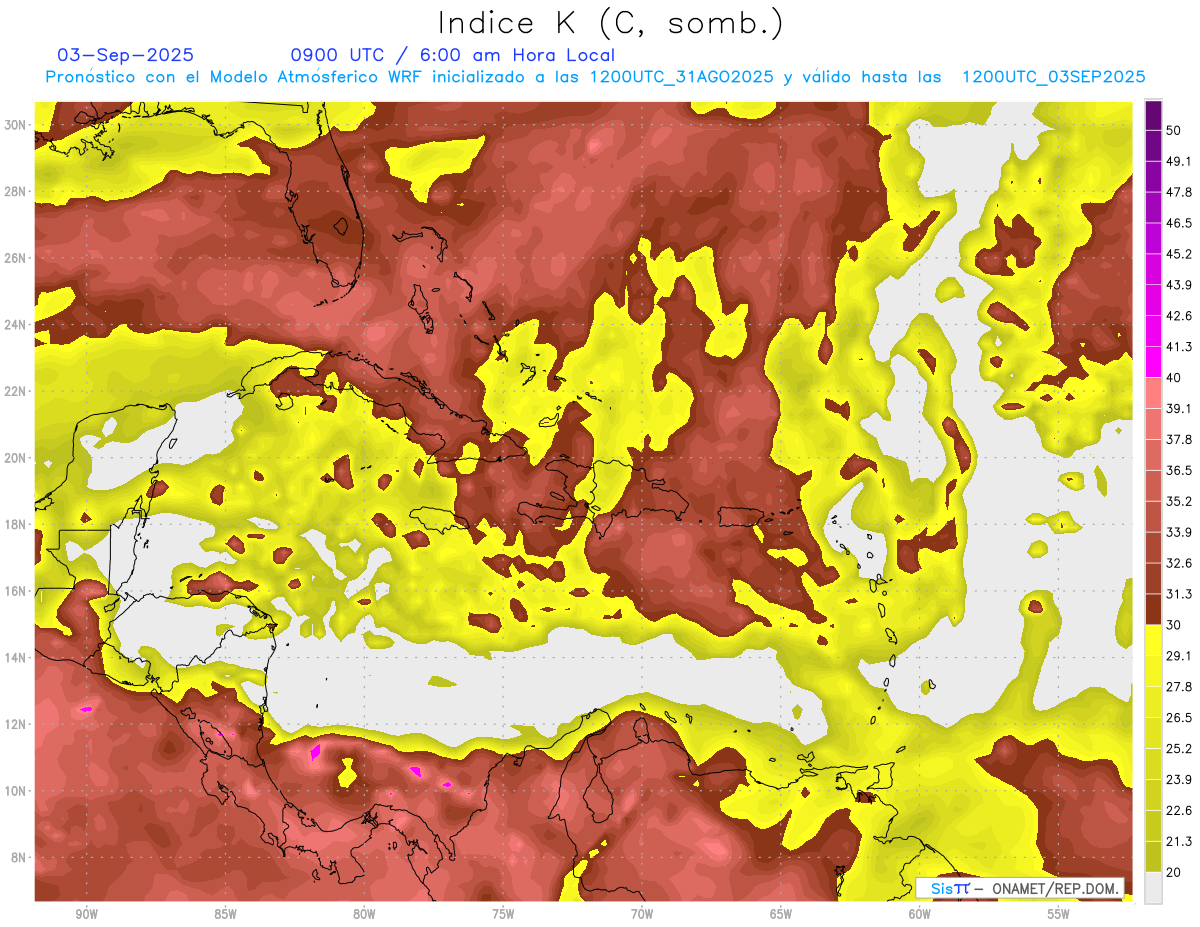Image resolution: width=1200 pixels, height=927 pixels.
Task: Click colorbar label "49.1"
Action: point(1179,161)
